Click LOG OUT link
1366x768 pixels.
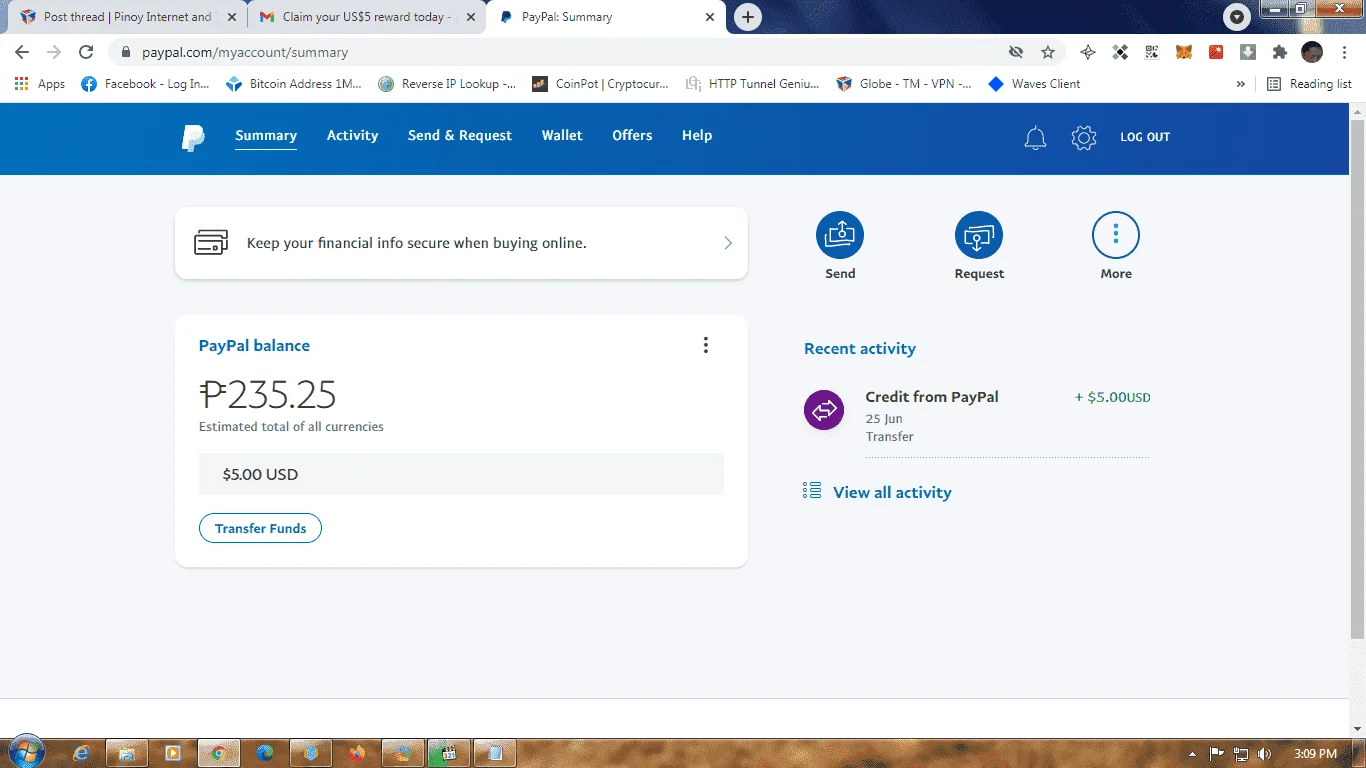pyautogui.click(x=1145, y=137)
